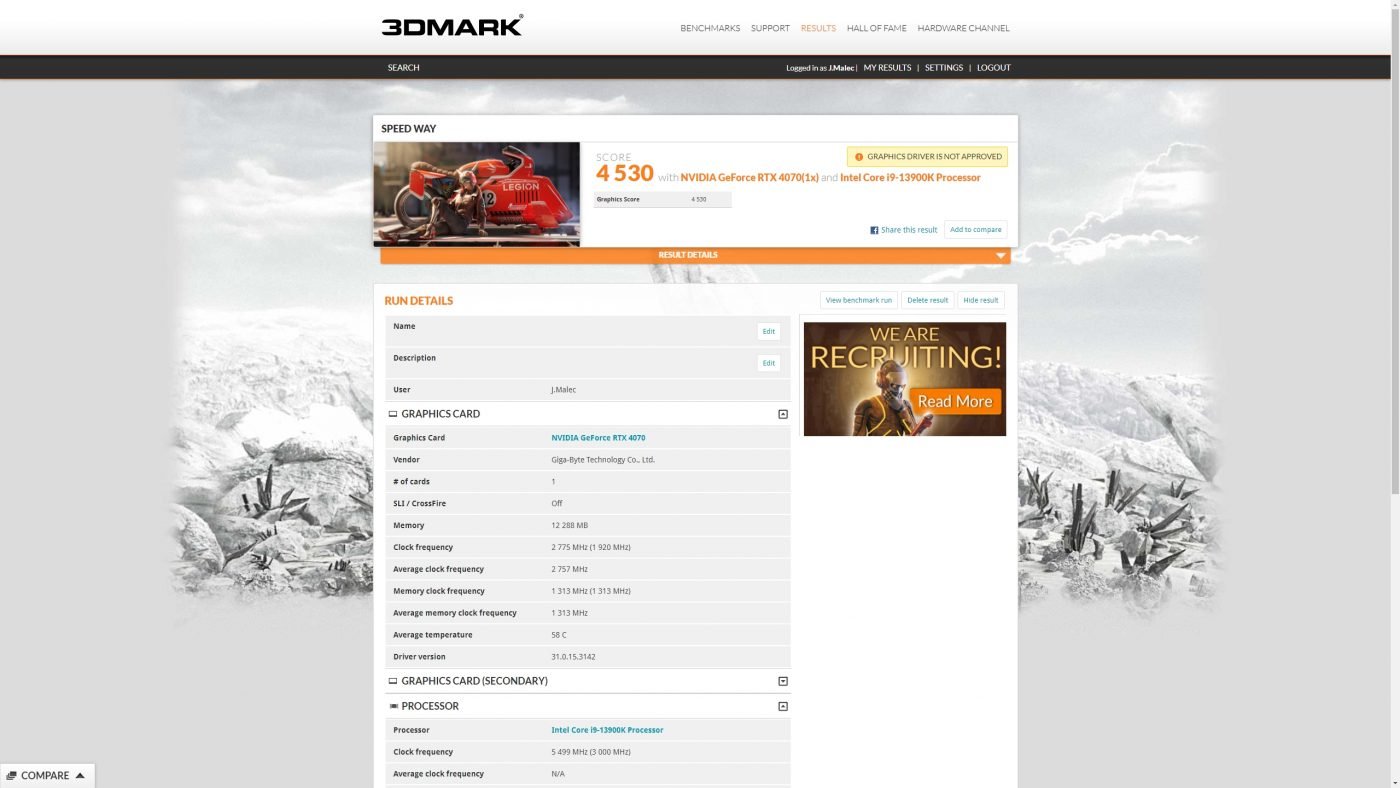Screen dimensions: 1400x788
Task: Click Read More on recruiting banner
Action: (x=955, y=402)
